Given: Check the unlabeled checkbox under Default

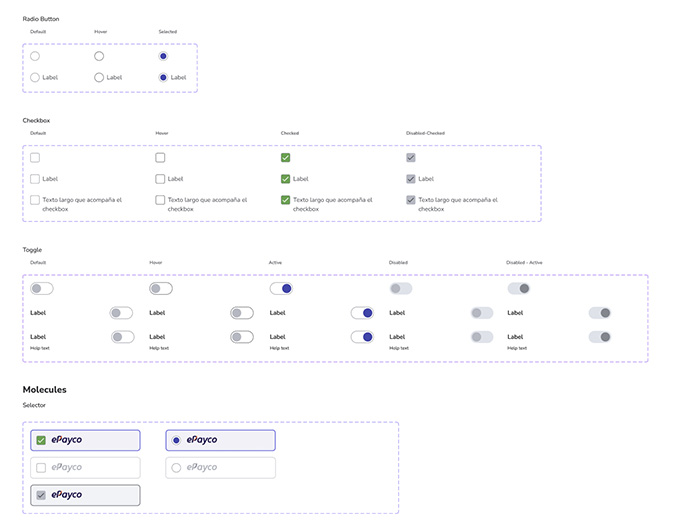Looking at the screenshot, I should point(35,158).
